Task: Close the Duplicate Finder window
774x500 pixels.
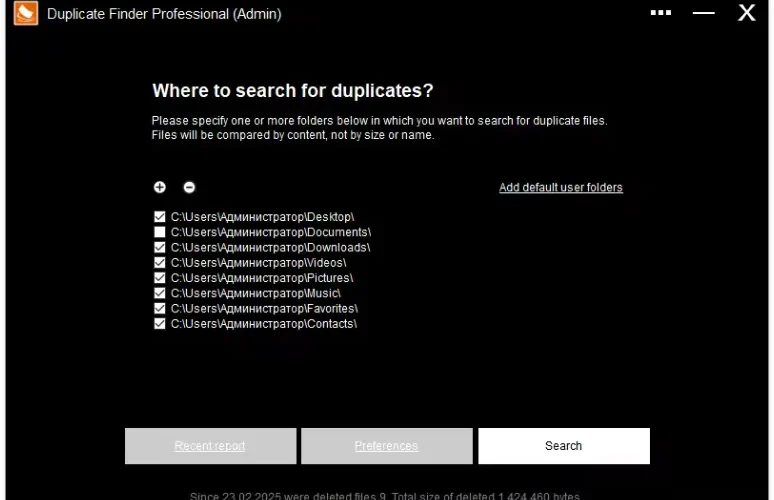Action: coord(746,13)
